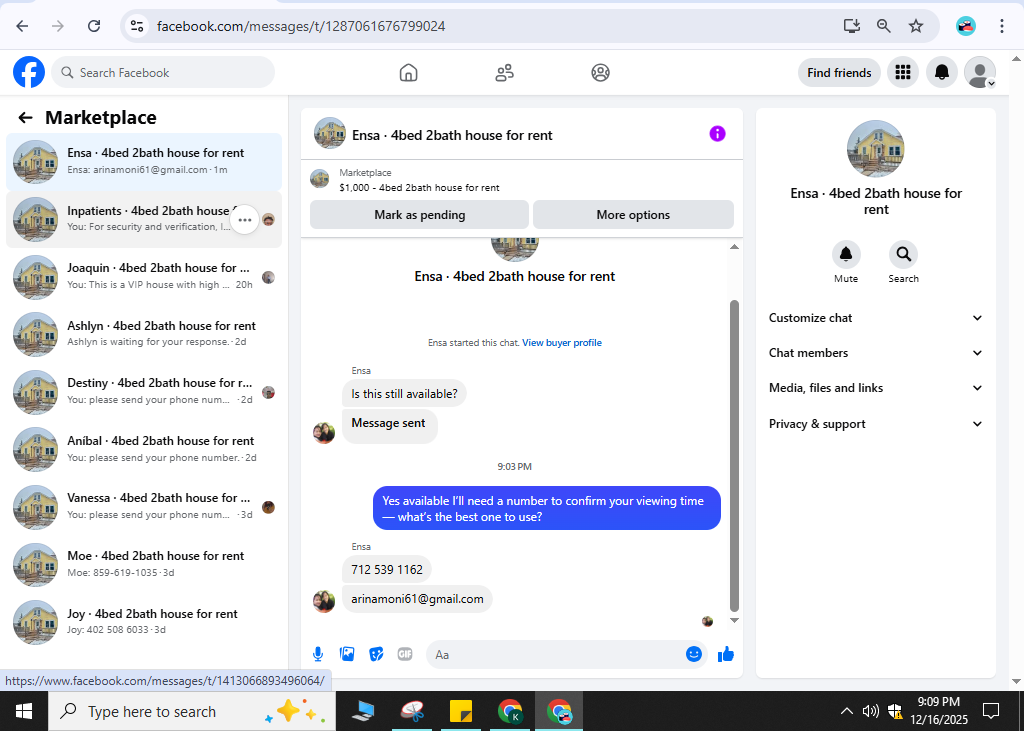The image size is (1024, 731).
Task: Click the arinamoni61@gmail.com message bubble
Action: tap(417, 599)
